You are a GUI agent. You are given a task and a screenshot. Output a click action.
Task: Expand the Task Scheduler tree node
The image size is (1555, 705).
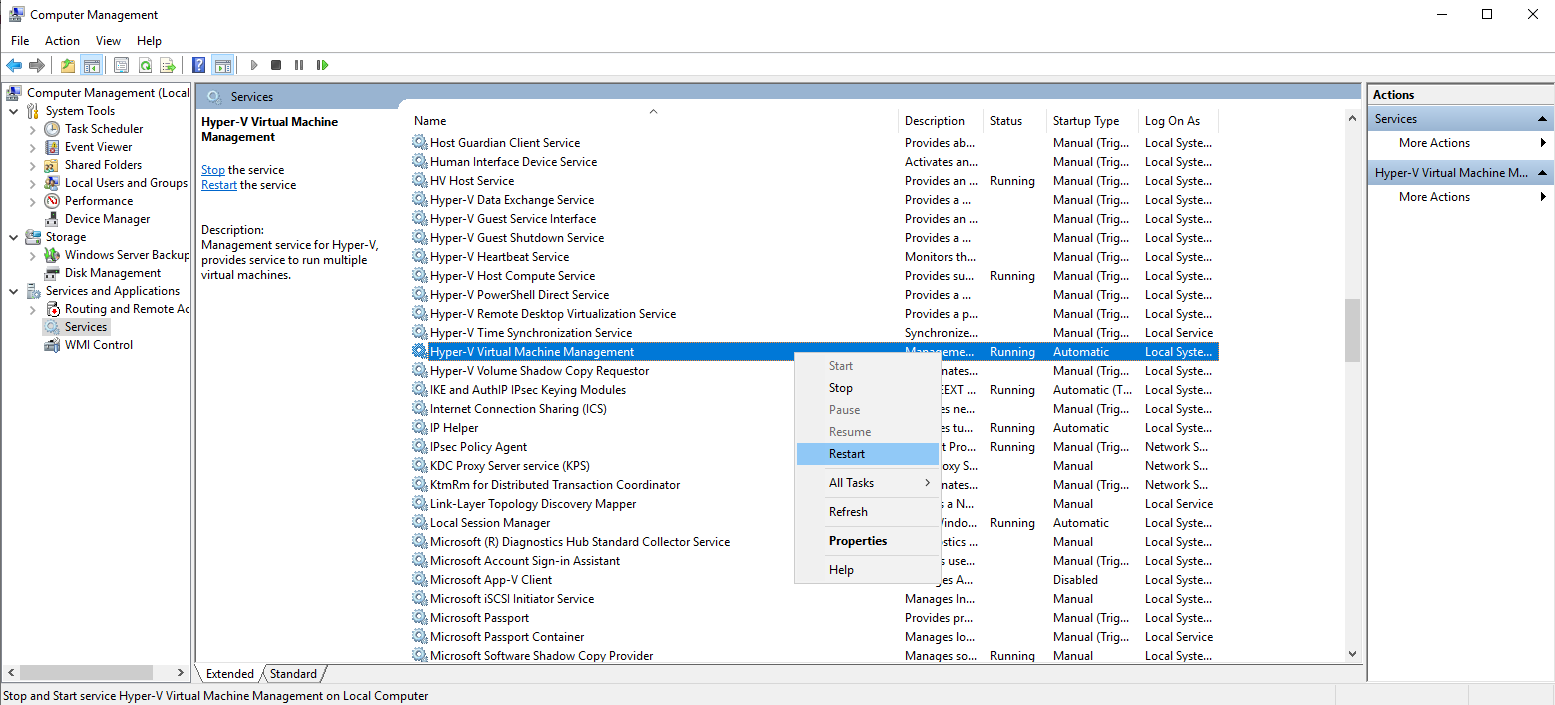[x=33, y=129]
